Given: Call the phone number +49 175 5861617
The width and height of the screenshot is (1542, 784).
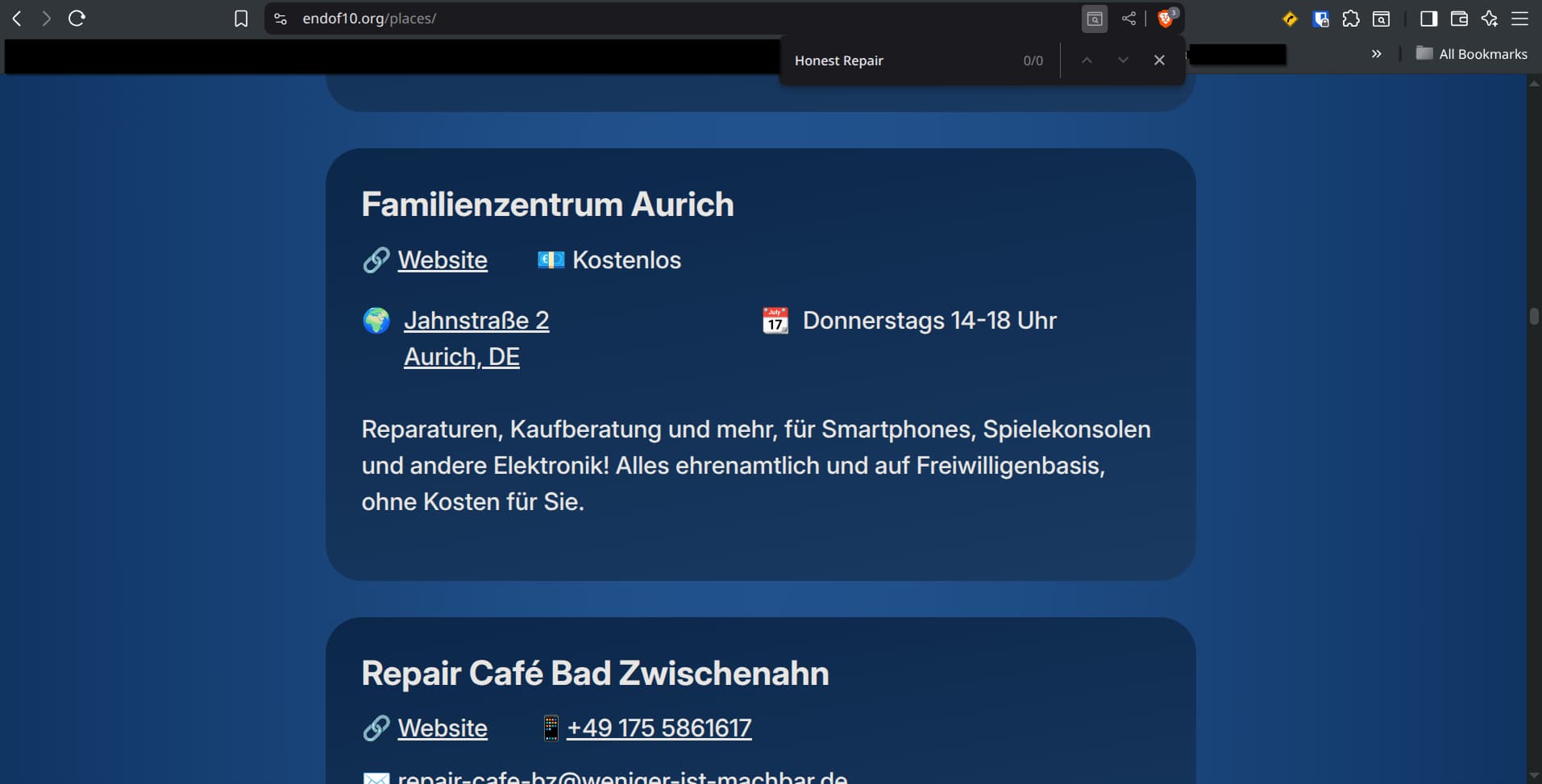Looking at the screenshot, I should point(659,728).
